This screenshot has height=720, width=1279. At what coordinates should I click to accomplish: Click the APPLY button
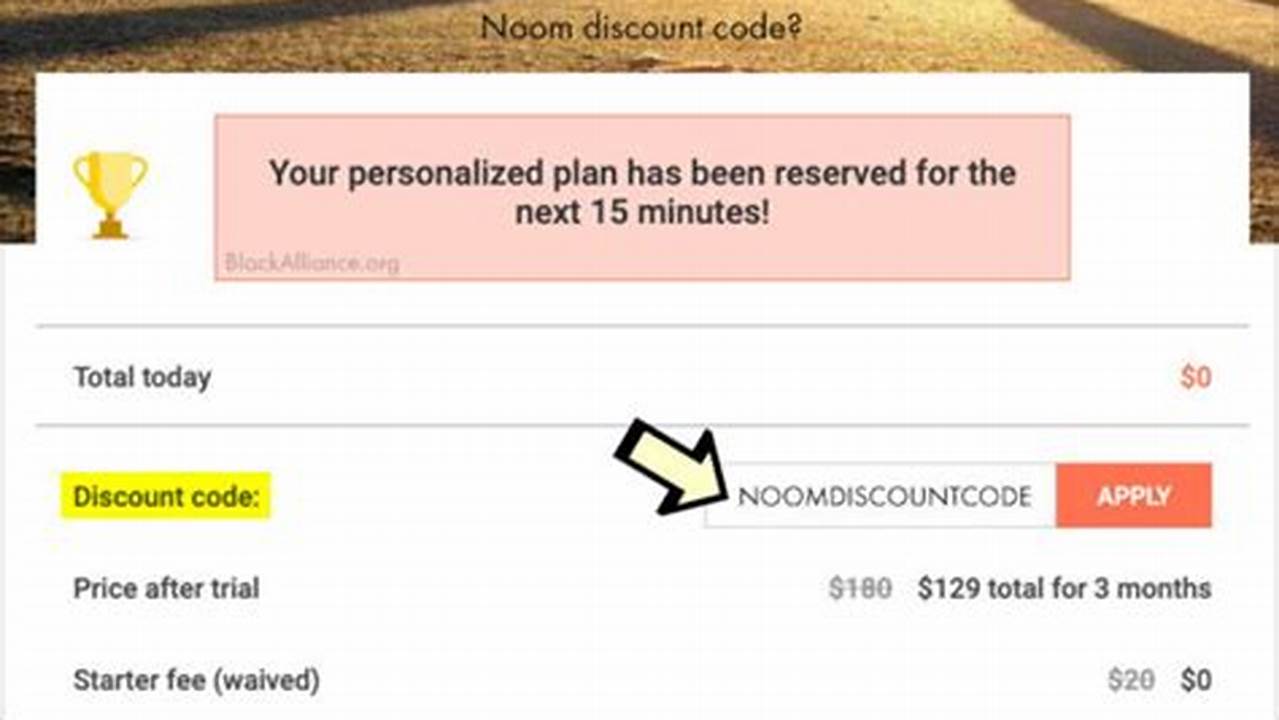click(x=1133, y=495)
